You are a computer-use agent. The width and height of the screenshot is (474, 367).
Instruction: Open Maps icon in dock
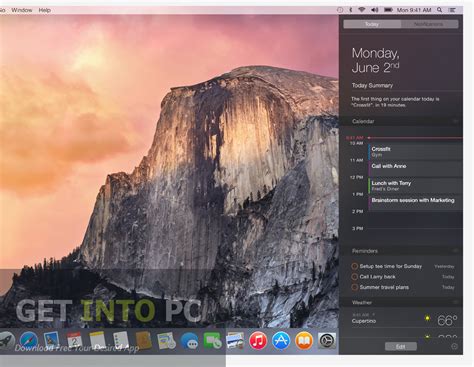pyautogui.click(x=166, y=341)
